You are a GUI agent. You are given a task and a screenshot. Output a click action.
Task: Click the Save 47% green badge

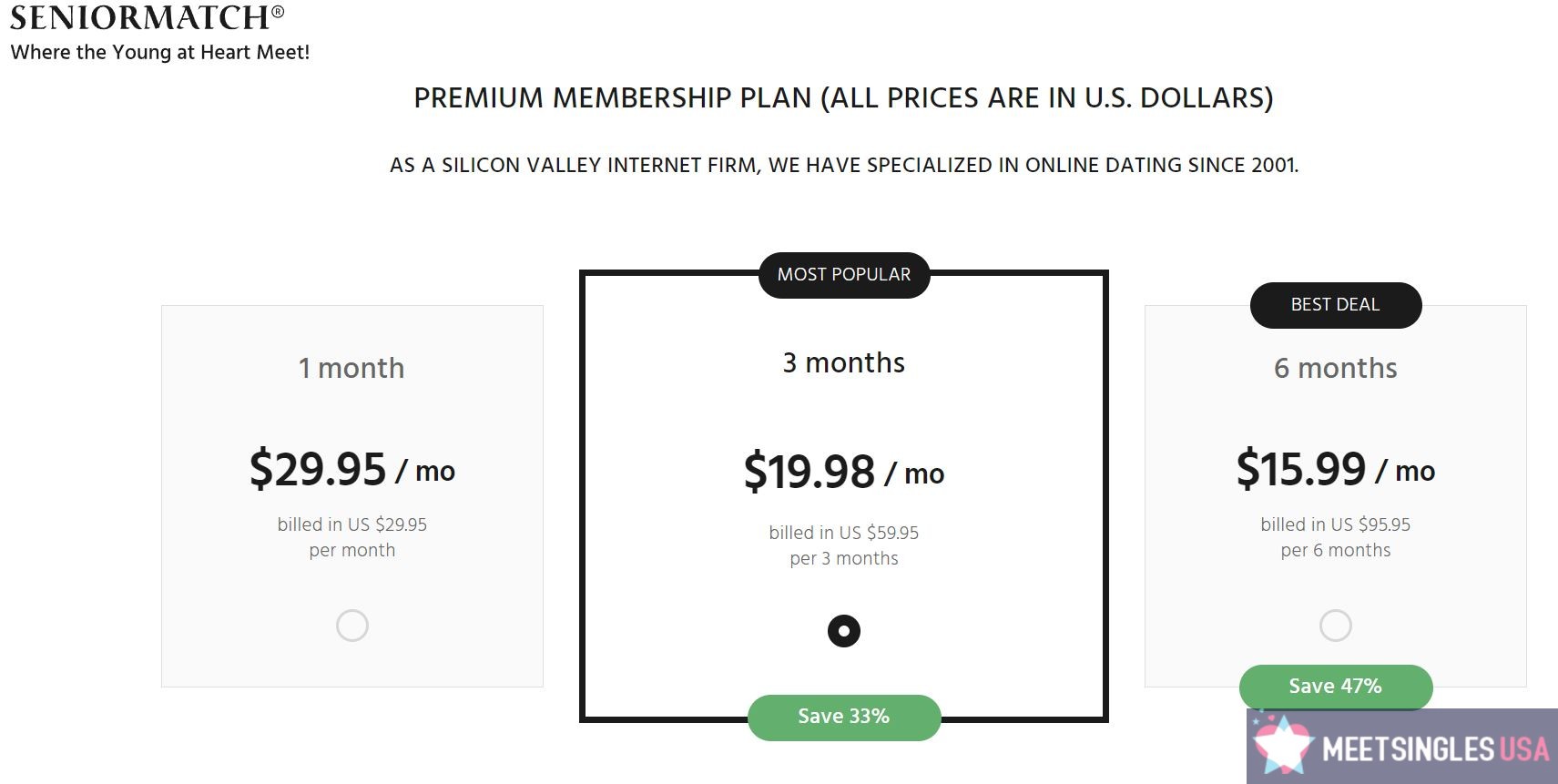coord(1336,687)
